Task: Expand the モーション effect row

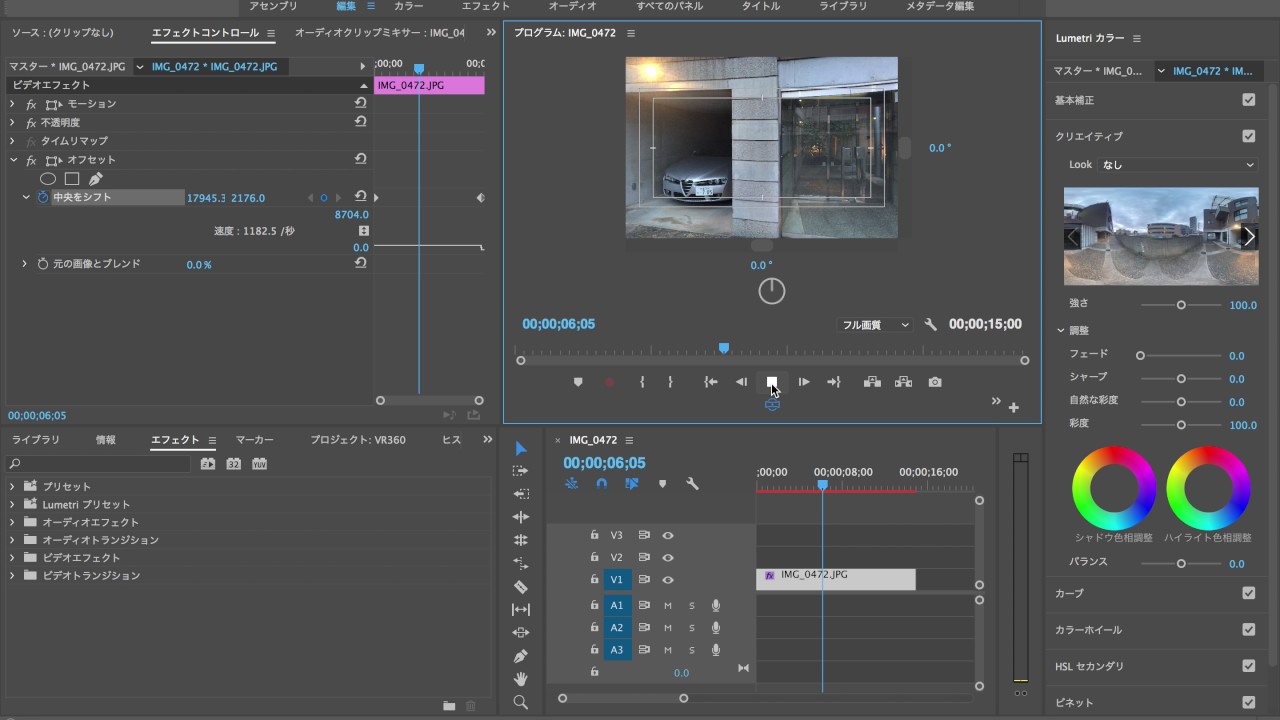Action: 12,104
